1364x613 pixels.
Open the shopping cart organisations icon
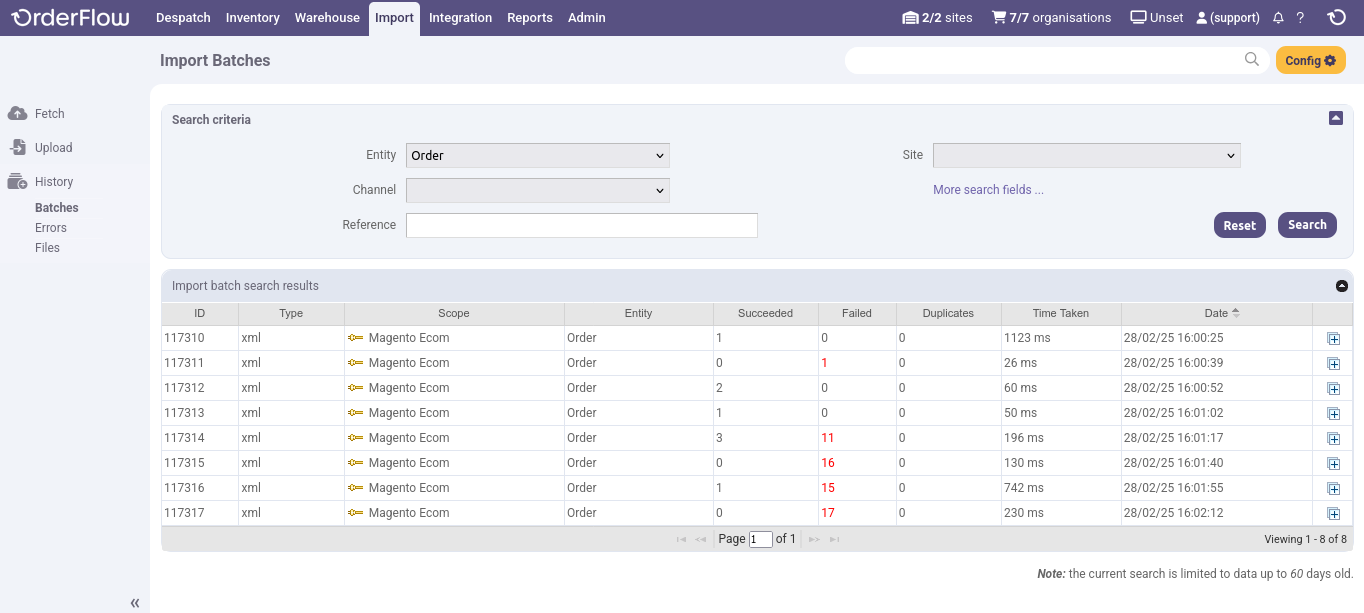click(997, 17)
